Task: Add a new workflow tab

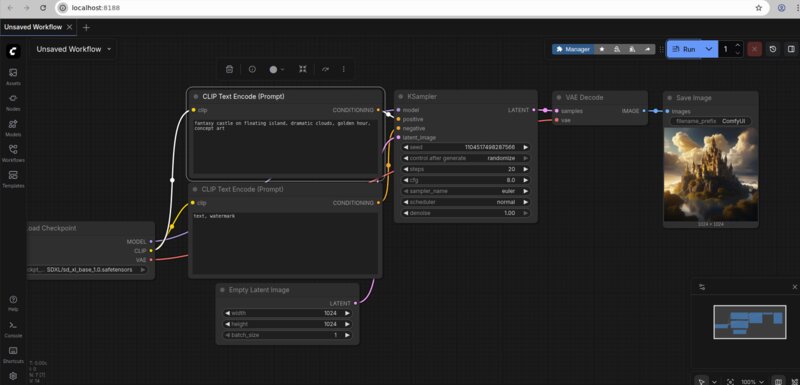Action: click(x=86, y=27)
